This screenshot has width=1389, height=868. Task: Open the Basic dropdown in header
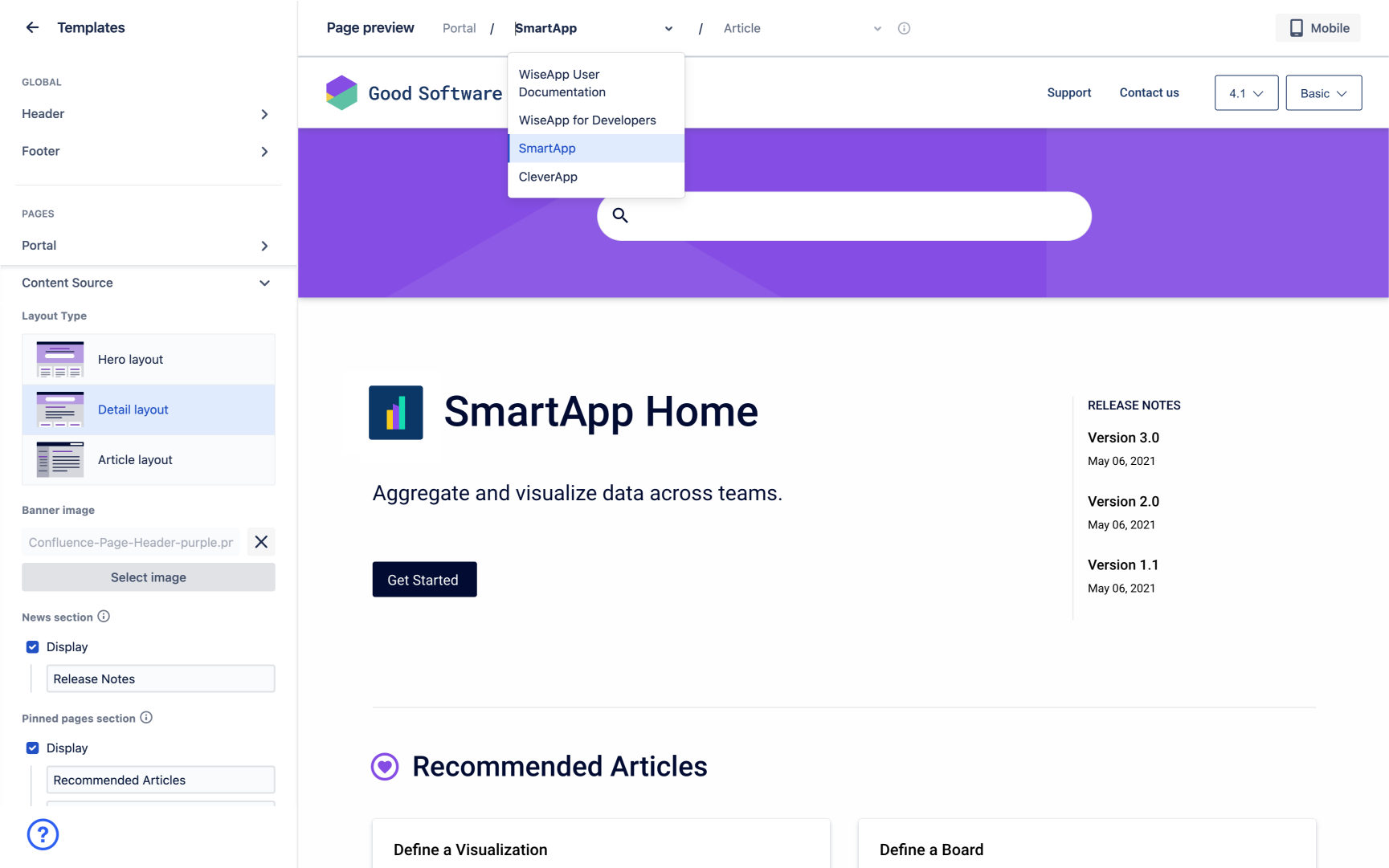[1323, 93]
